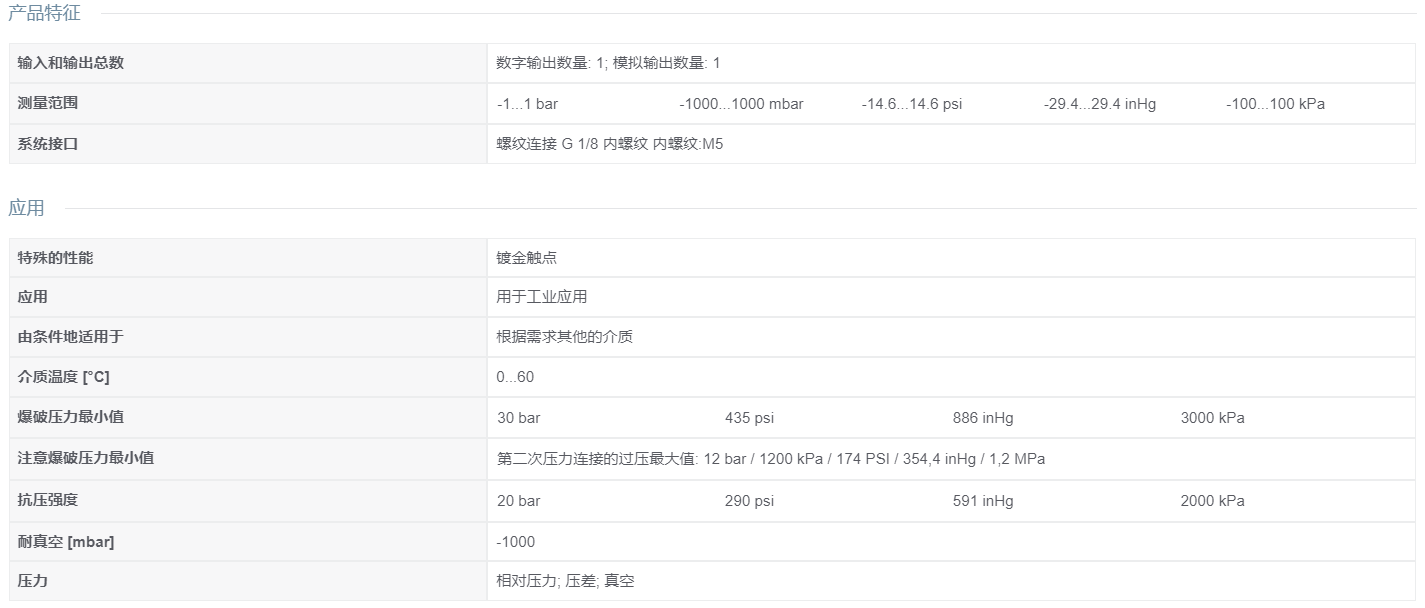
Task: Select the 886 inHg value
Action: 983,418
